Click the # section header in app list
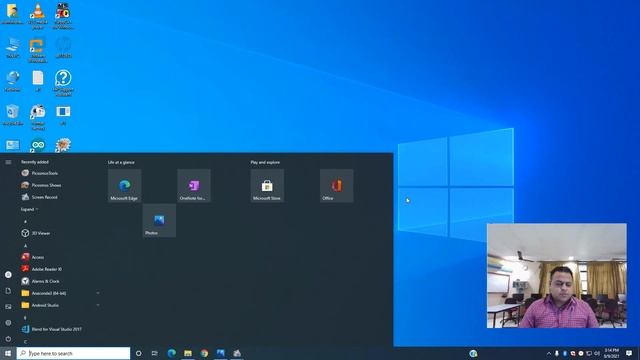The width and height of the screenshot is (640, 360). [25, 221]
